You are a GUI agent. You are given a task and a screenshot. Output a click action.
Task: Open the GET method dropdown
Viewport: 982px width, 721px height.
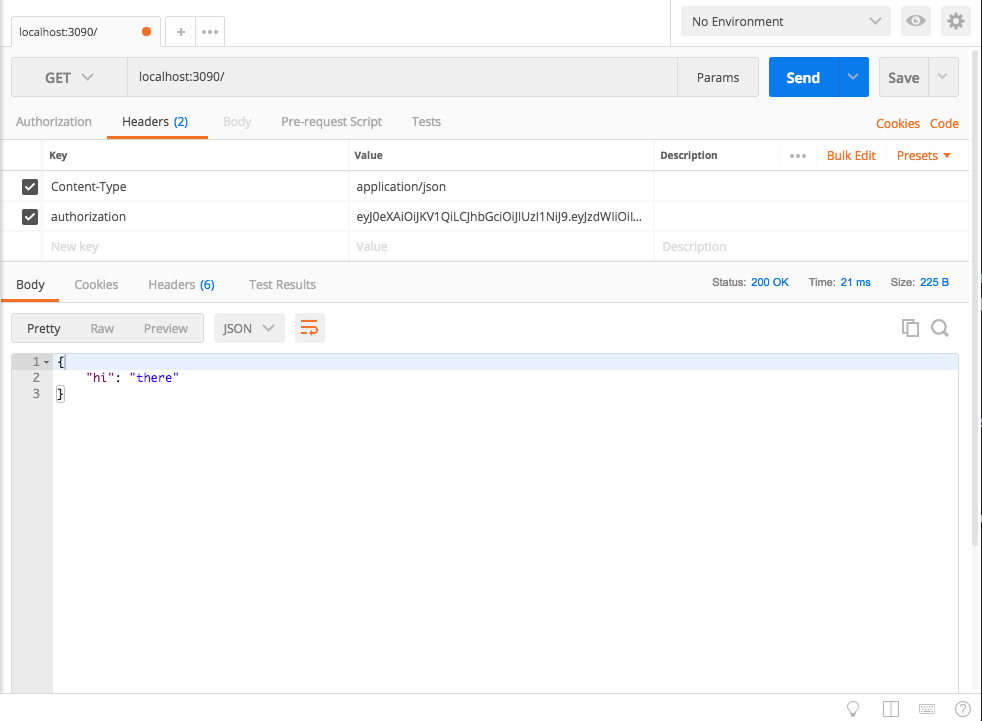point(68,76)
